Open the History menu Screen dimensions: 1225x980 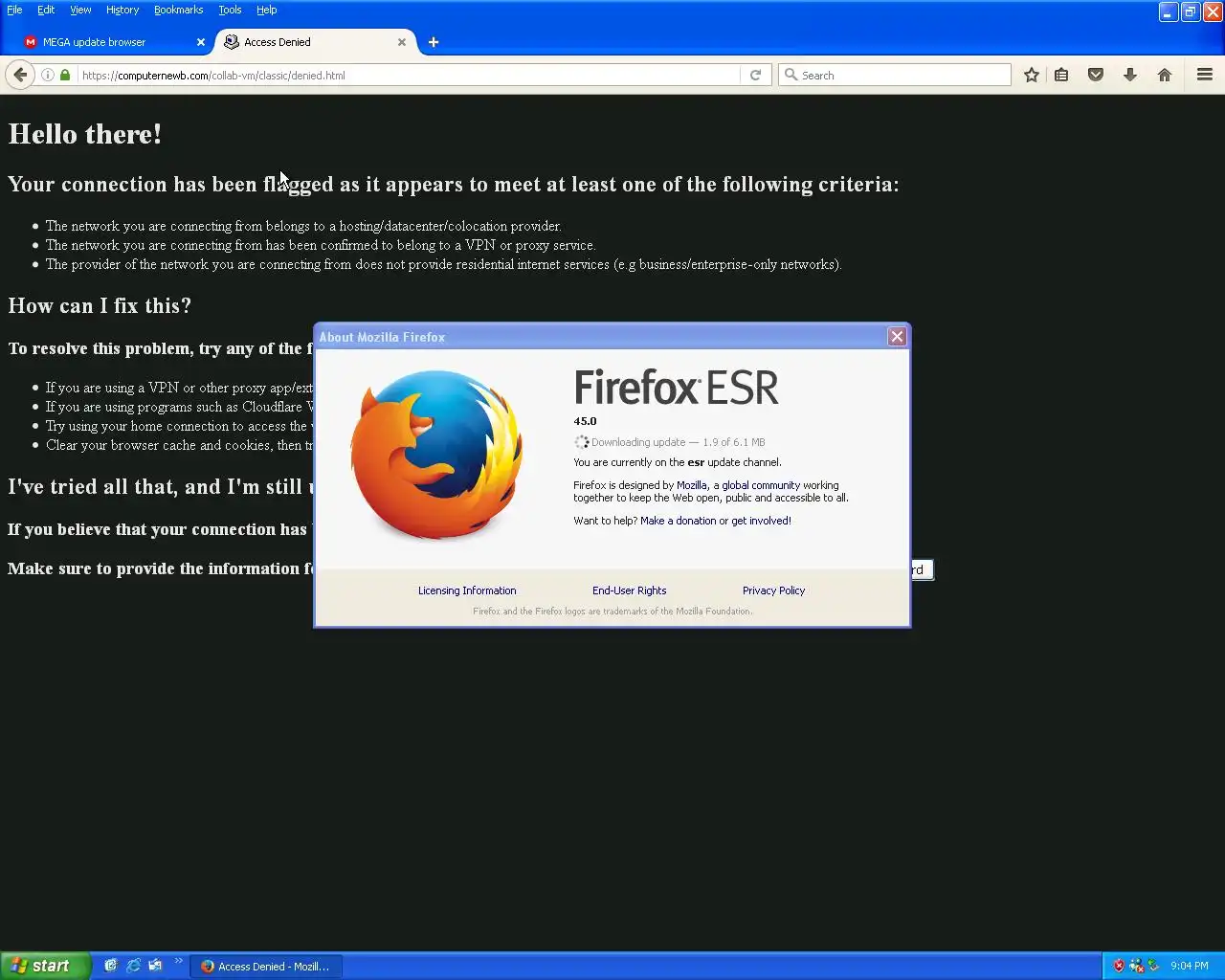point(122,10)
